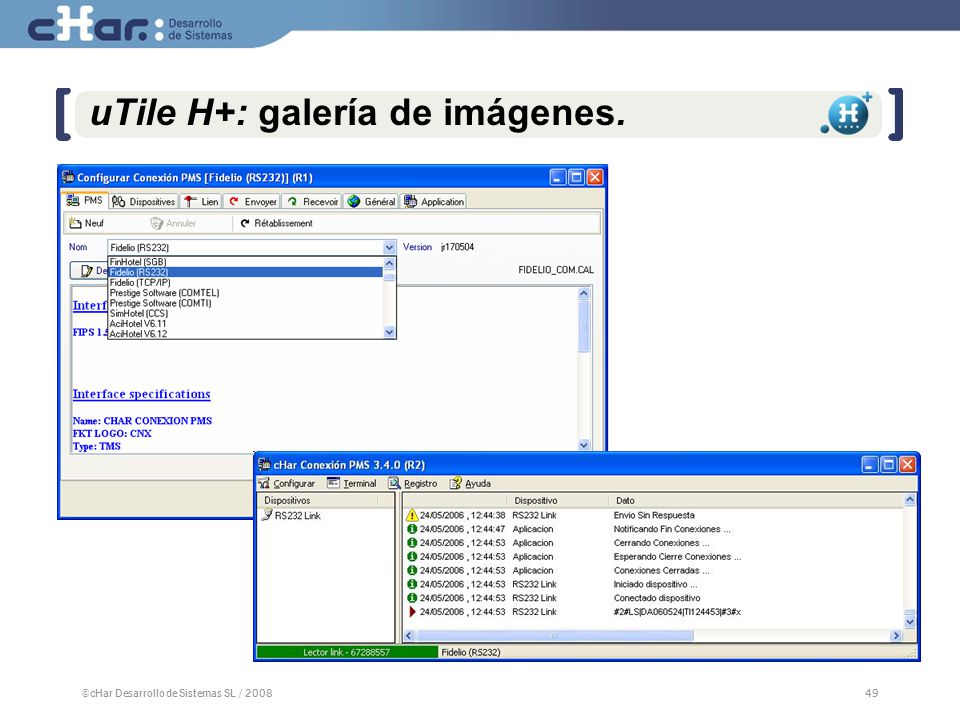Open the Application tab

tap(433, 201)
